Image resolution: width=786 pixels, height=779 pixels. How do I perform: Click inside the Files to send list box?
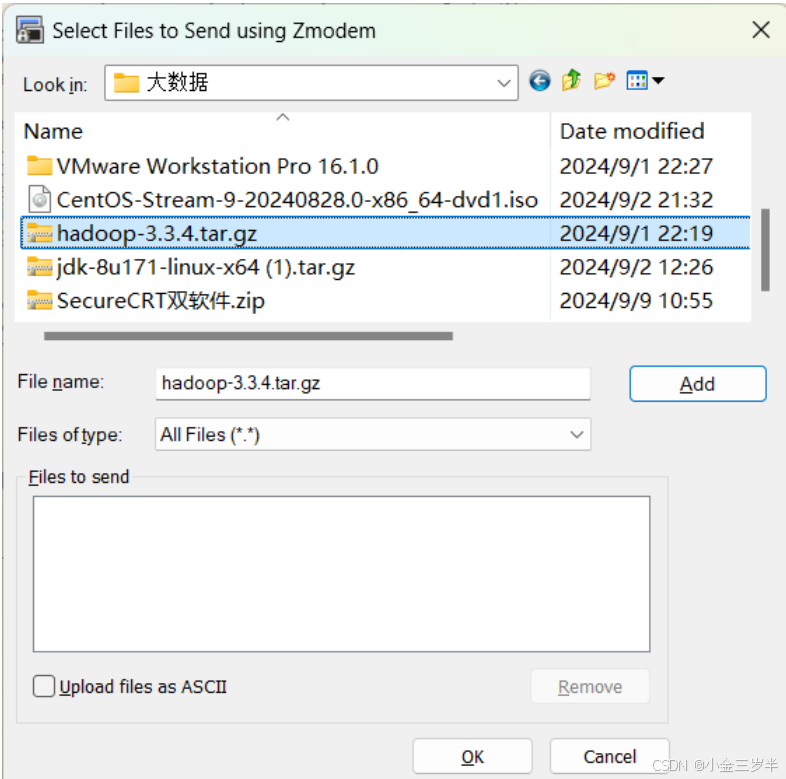(341, 574)
